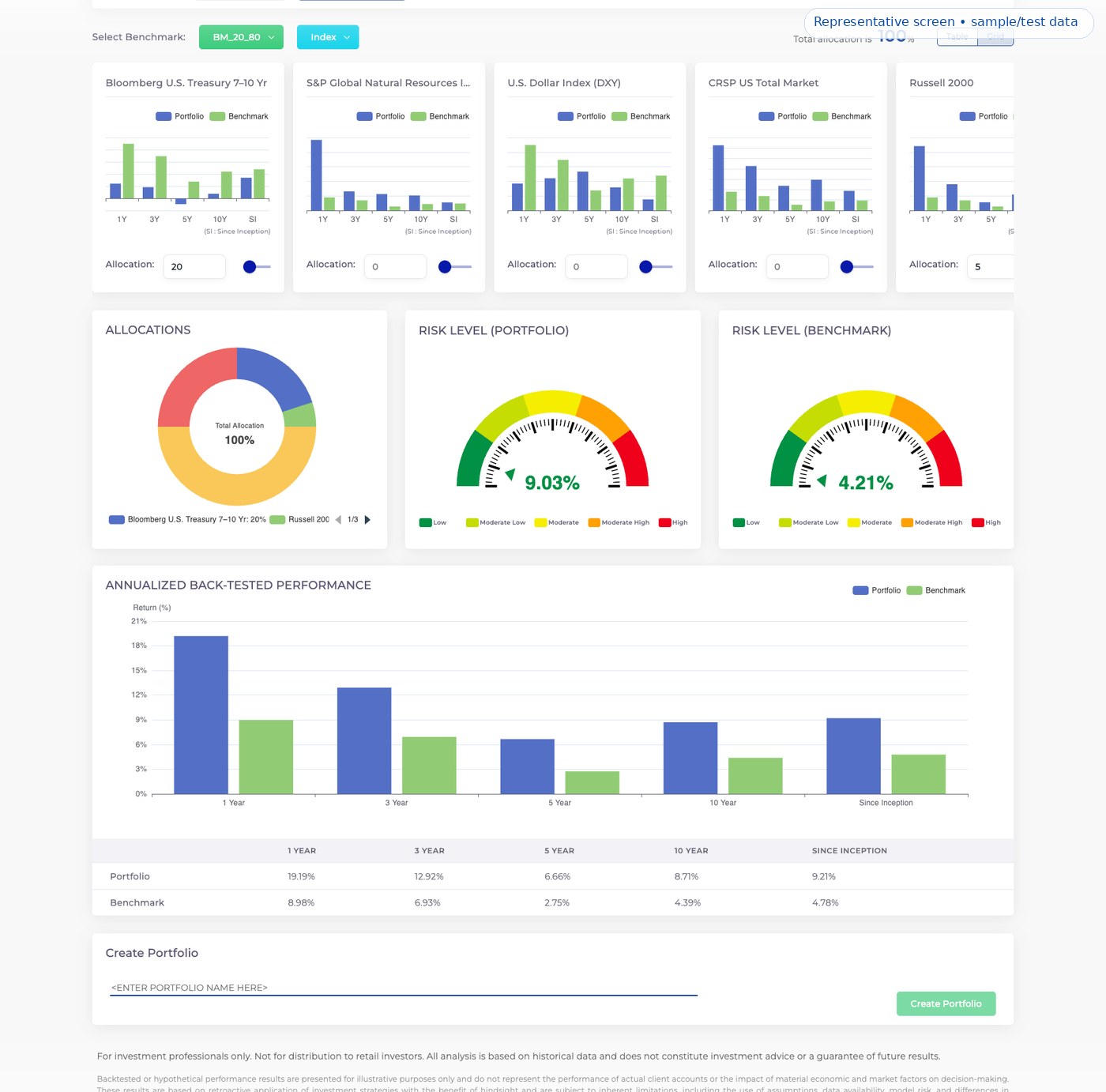
Task: Click Low legend in Risk Level (Portfolio)
Action: click(433, 522)
